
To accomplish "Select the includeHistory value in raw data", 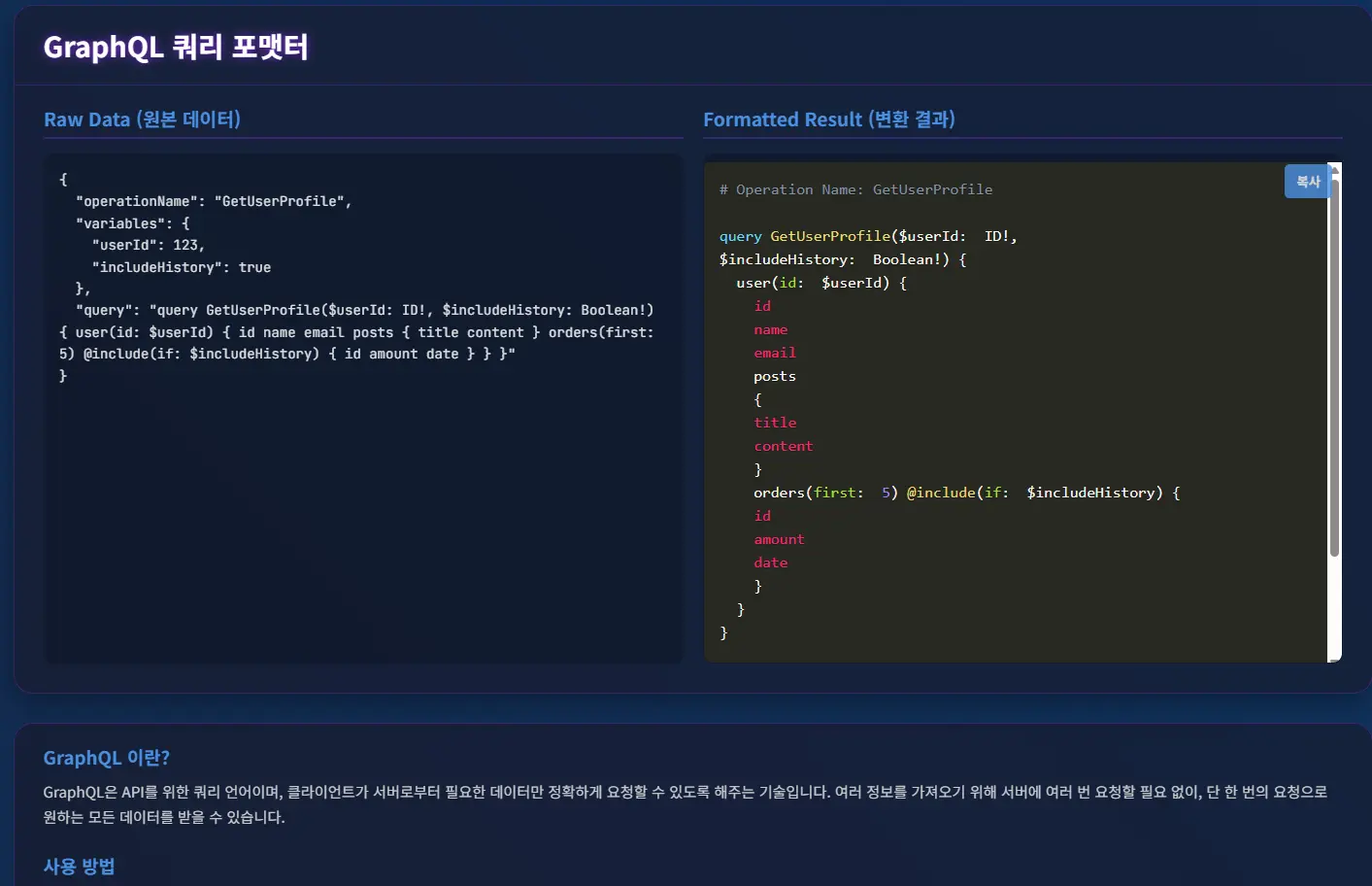I will [253, 266].
